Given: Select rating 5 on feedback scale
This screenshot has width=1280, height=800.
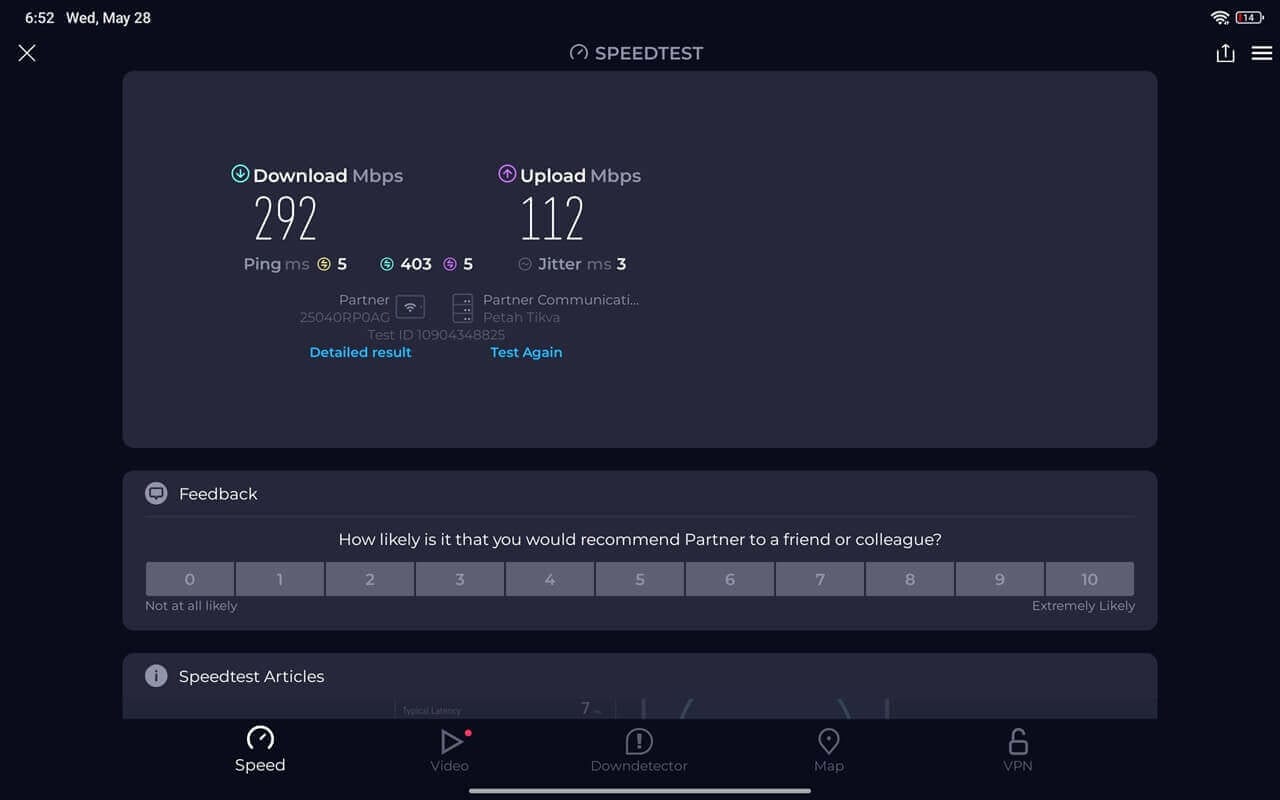Looking at the screenshot, I should pyautogui.click(x=640, y=579).
